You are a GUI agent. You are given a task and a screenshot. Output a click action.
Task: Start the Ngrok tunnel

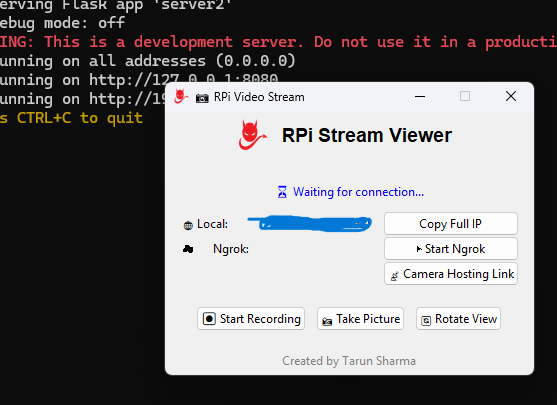pos(450,249)
